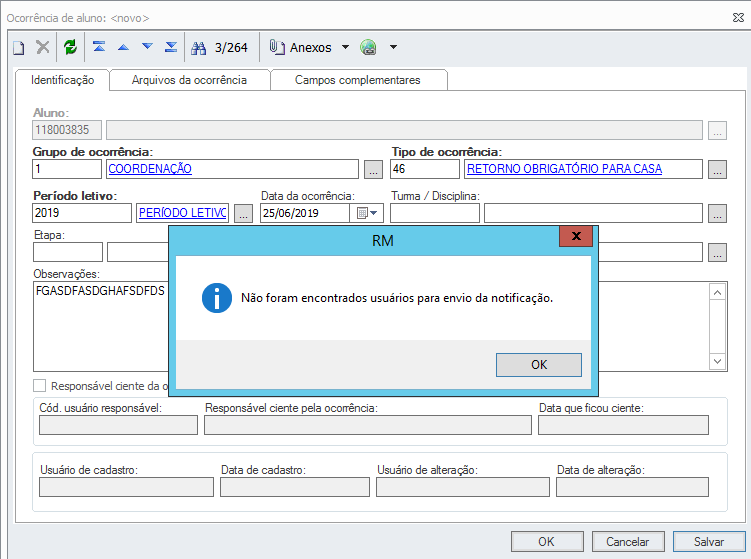The width and height of the screenshot is (751, 559).
Task: Click the globe processes icon
Action: coord(368,47)
